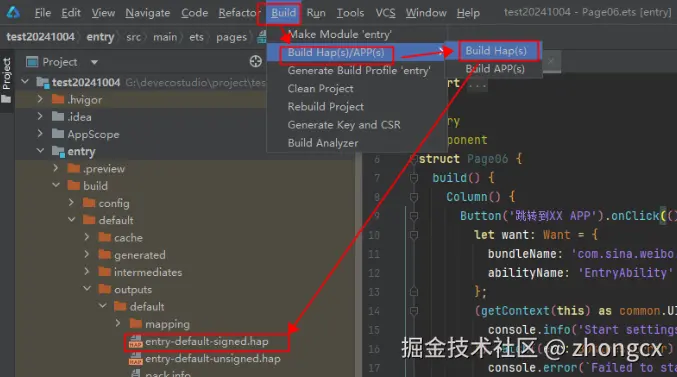Click the DevEco Studio logo icon
This screenshot has width=677, height=377.
(13, 13)
